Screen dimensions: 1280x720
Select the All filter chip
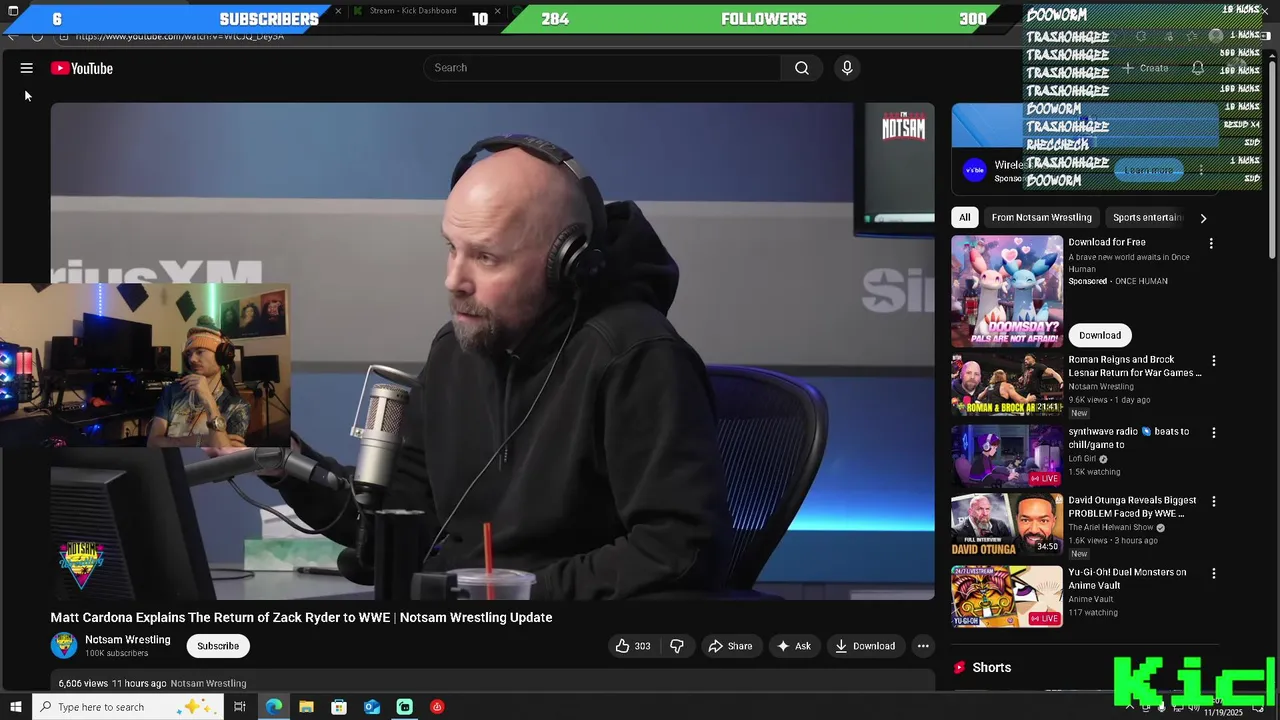[x=964, y=217]
